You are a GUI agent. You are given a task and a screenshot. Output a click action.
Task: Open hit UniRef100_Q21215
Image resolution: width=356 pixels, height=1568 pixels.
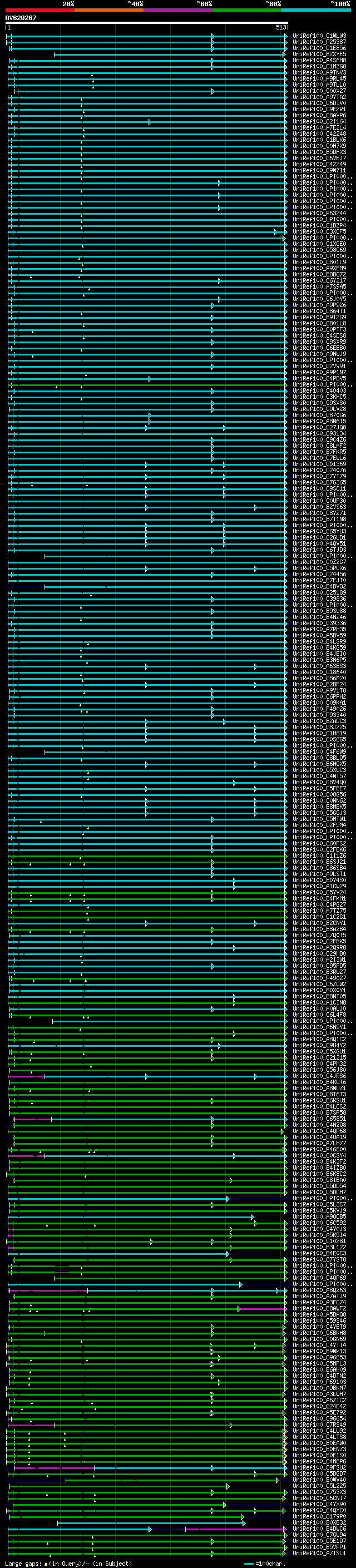[x=319, y=1057]
